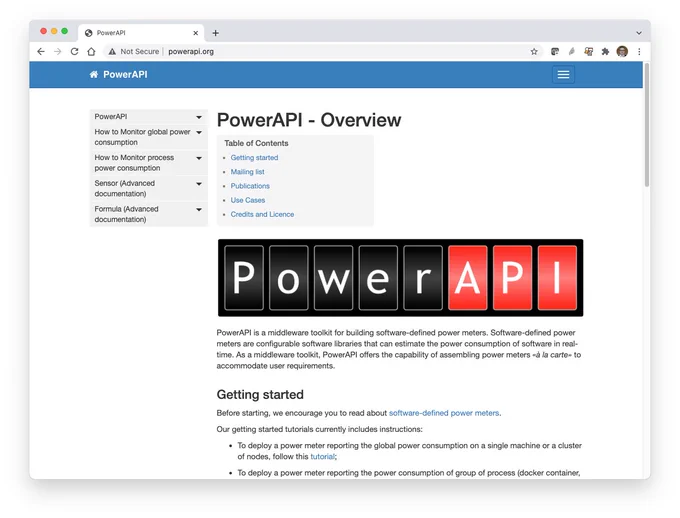Toggle the hamburger navigation menu
This screenshot has width=680, height=518.
click(x=563, y=75)
